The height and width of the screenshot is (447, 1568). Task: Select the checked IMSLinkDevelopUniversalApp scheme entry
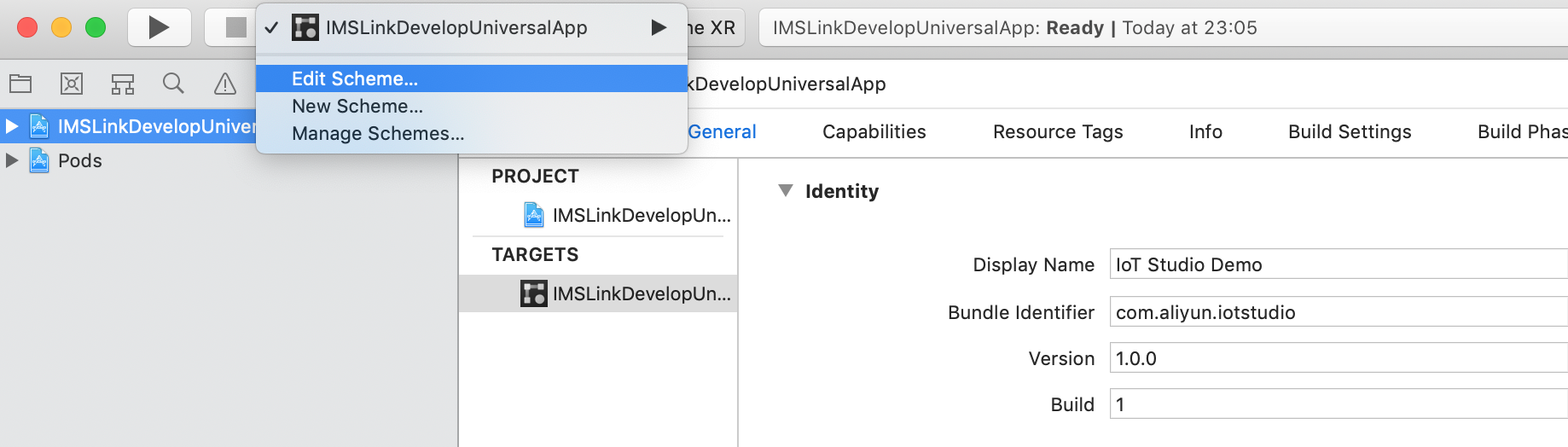[x=472, y=27]
